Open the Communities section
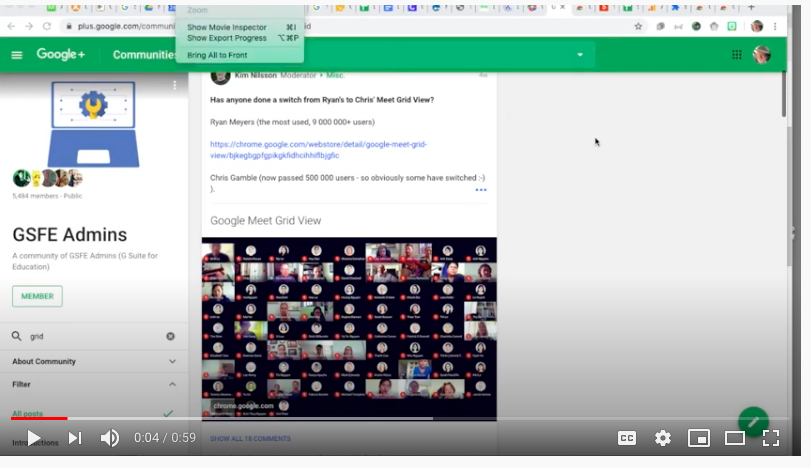The image size is (811, 468). click(x=144, y=55)
